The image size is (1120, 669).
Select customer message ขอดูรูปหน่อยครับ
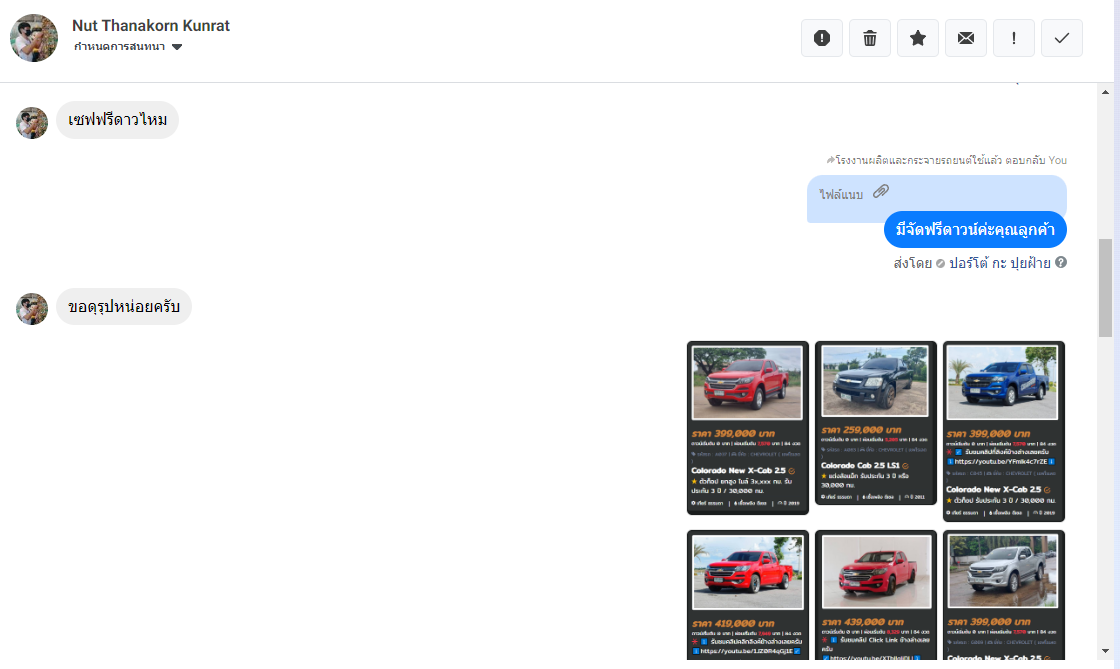click(124, 307)
